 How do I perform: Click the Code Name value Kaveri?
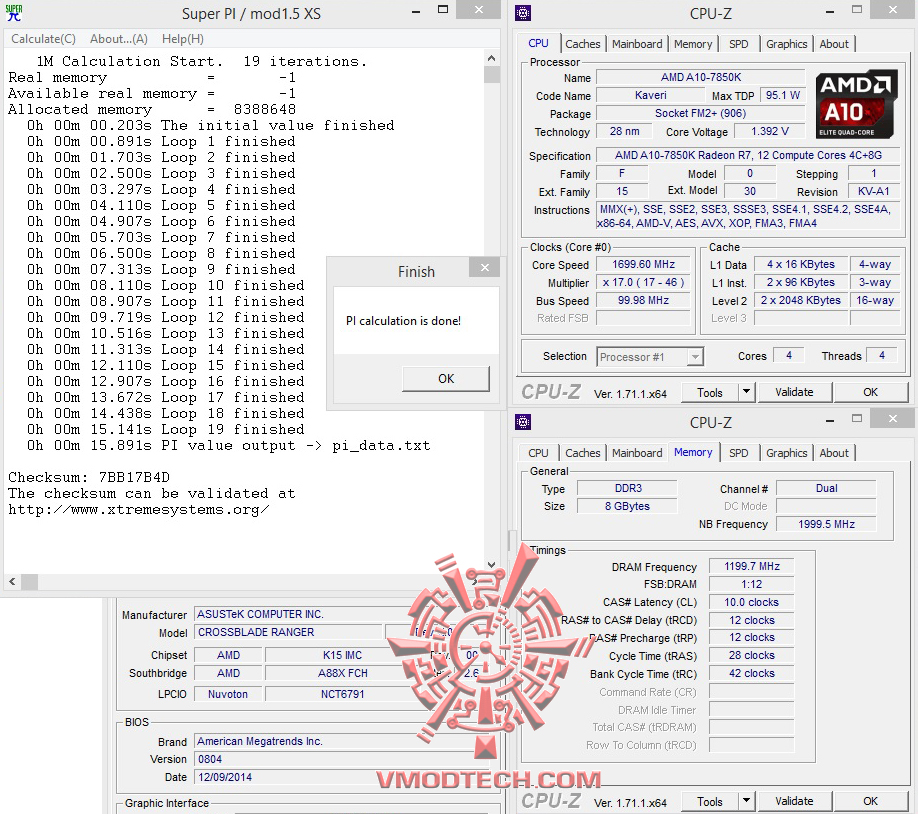tap(650, 95)
